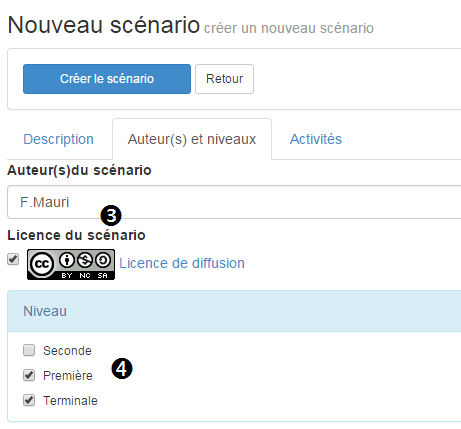Click the author input field containing F.Mauri
The width and height of the screenshot is (461, 429).
click(234, 202)
